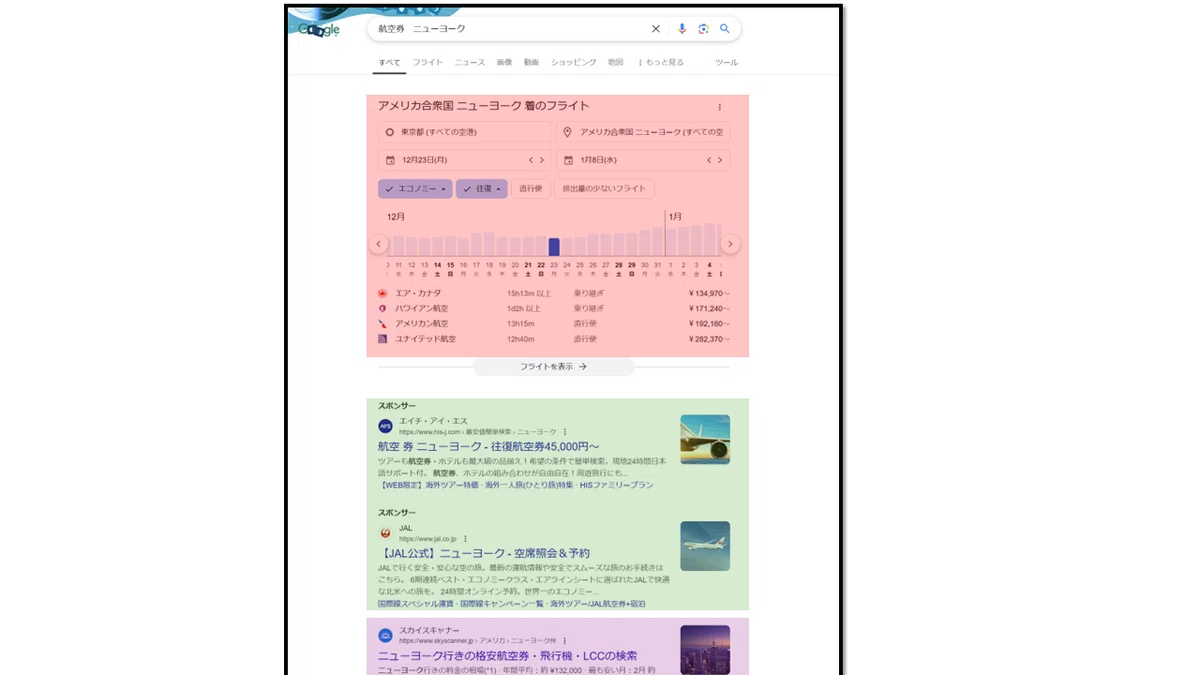Click the Hawaiian Airlines logo icon

pos(383,309)
